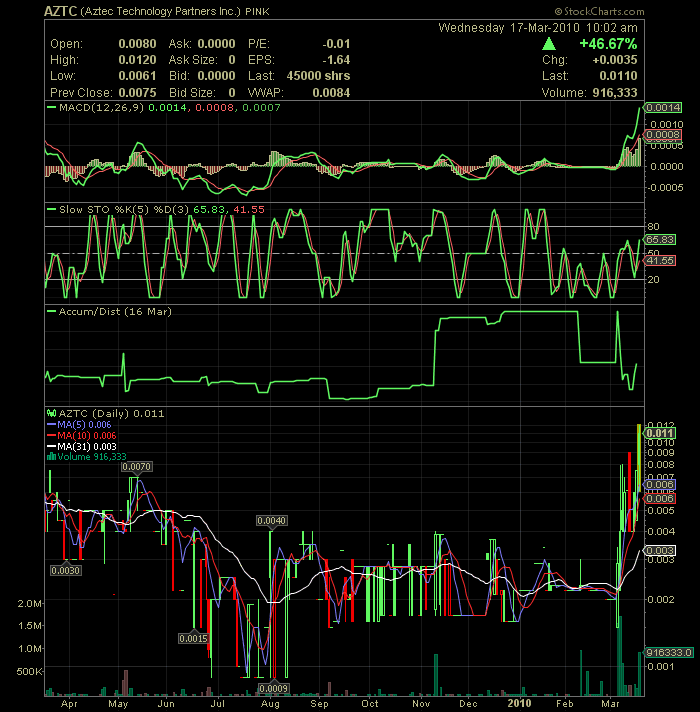This screenshot has height=712, width=700.
Task: Click the Last 45000 shrs value
Action: pyautogui.click(x=318, y=75)
